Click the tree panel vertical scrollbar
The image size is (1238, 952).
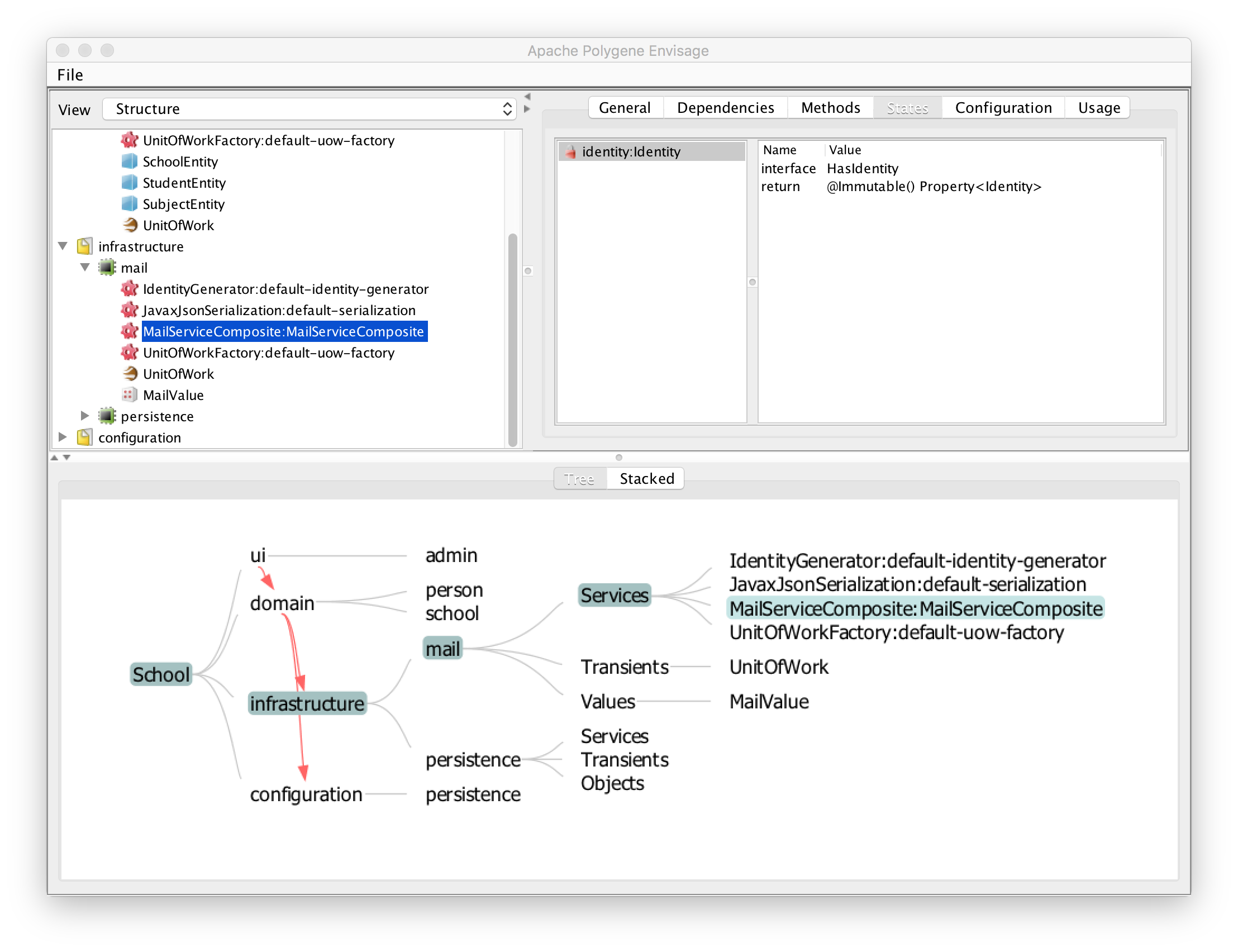point(512,340)
